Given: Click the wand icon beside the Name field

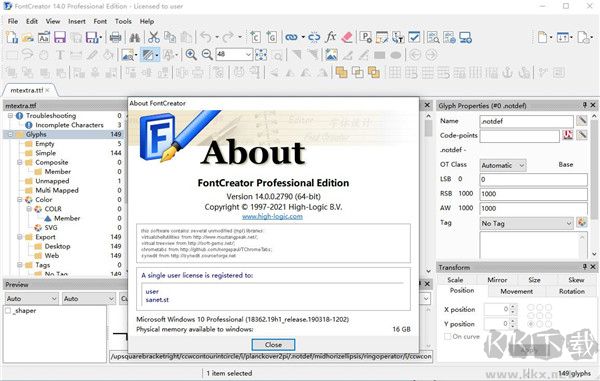Looking at the screenshot, I should tap(582, 121).
